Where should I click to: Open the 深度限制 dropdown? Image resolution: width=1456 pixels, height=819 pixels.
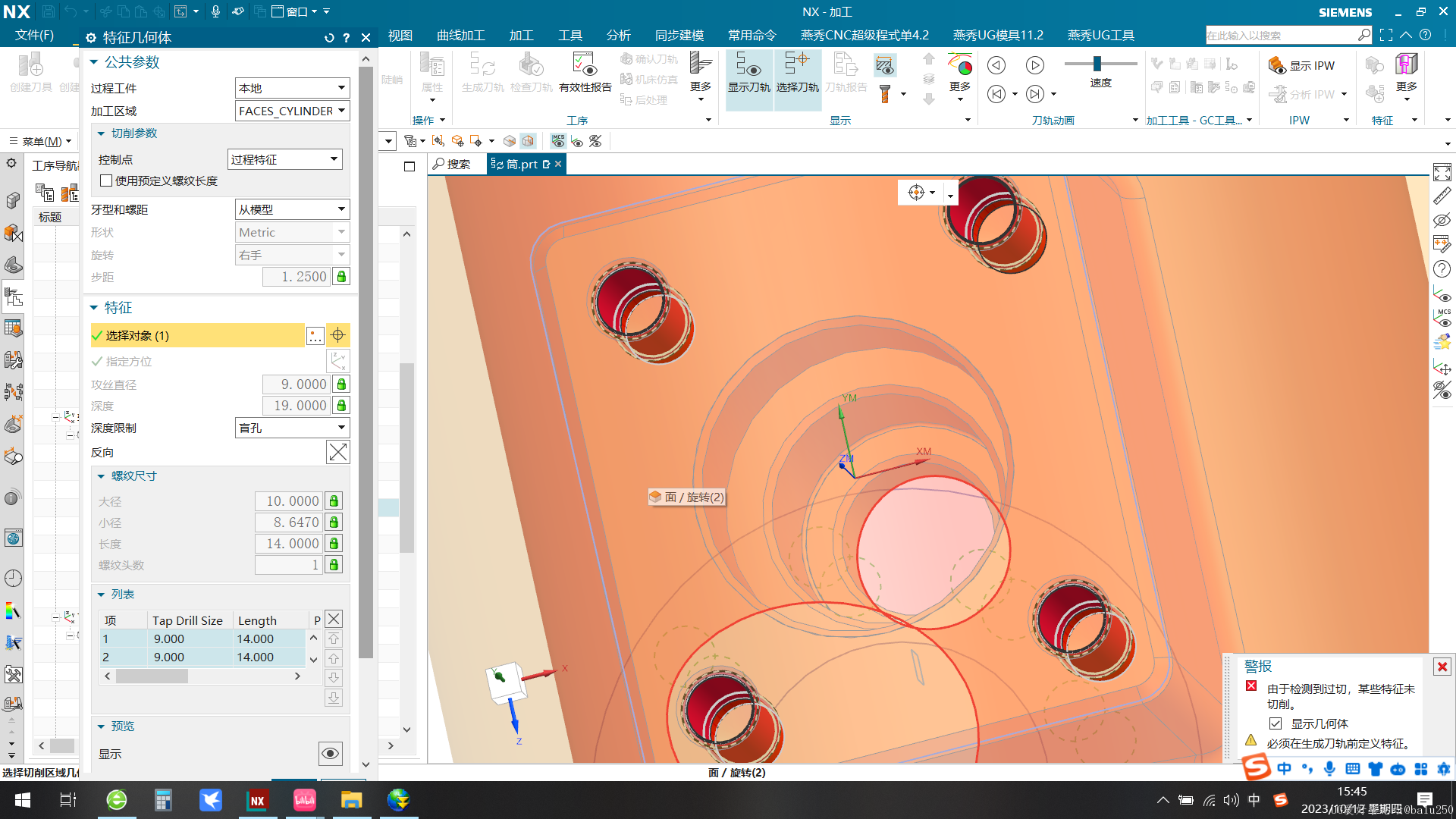pos(292,428)
